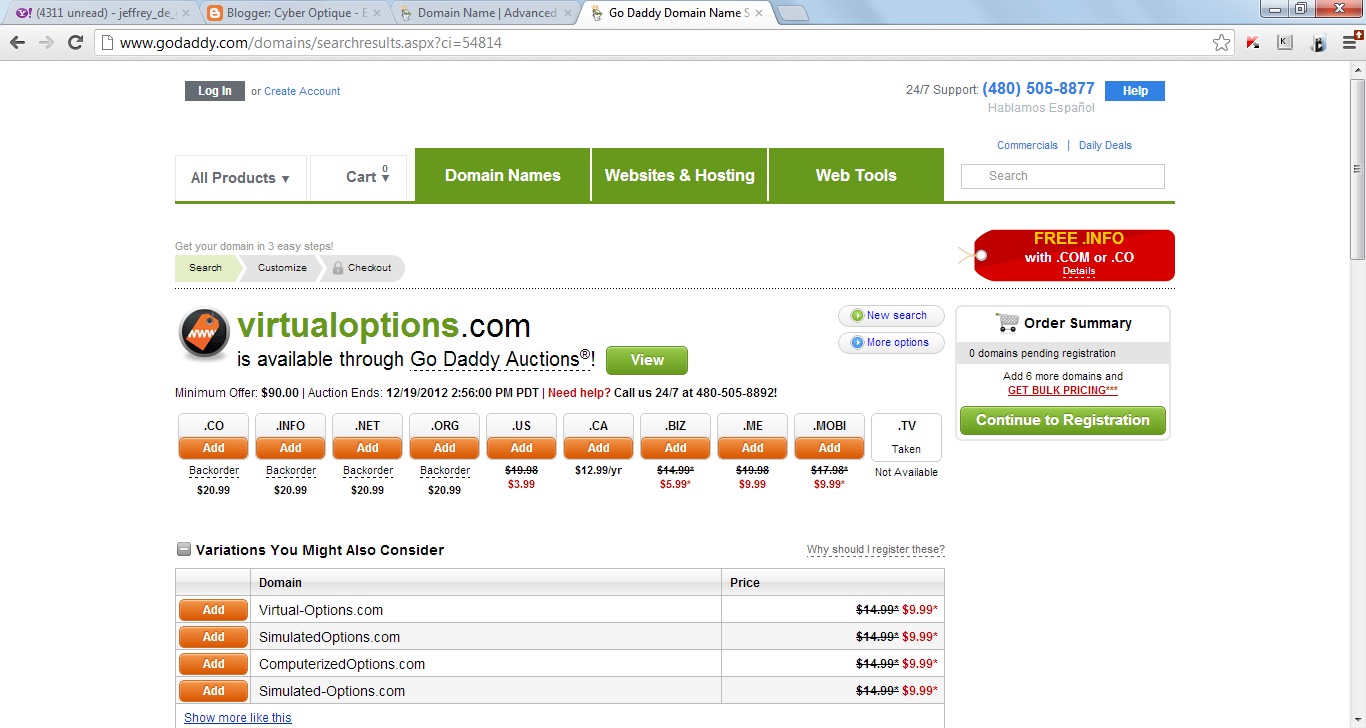Click the orange domain tag icon
1366x728 pixels.
[x=204, y=334]
